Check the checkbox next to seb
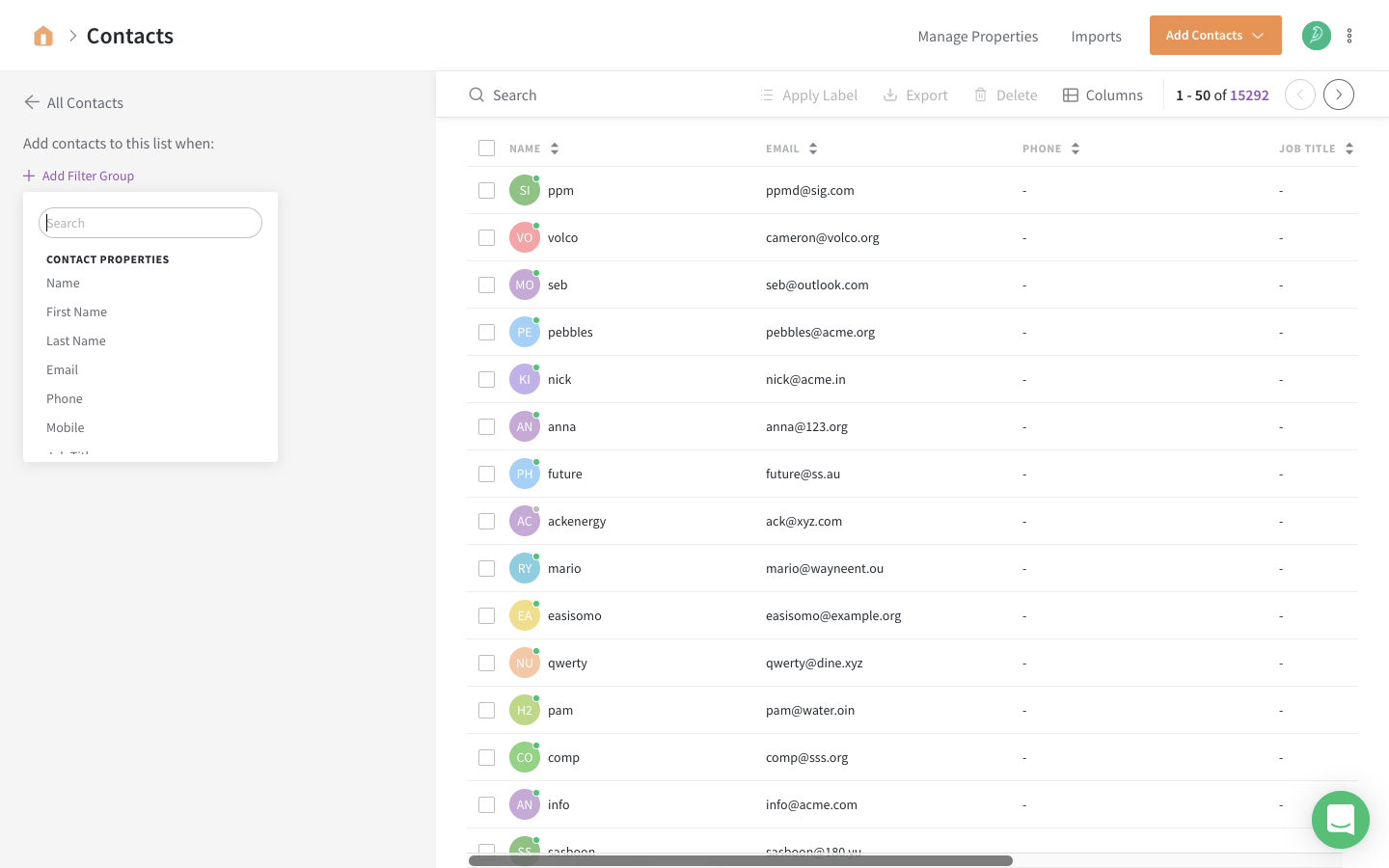This screenshot has width=1389, height=868. 486,285
